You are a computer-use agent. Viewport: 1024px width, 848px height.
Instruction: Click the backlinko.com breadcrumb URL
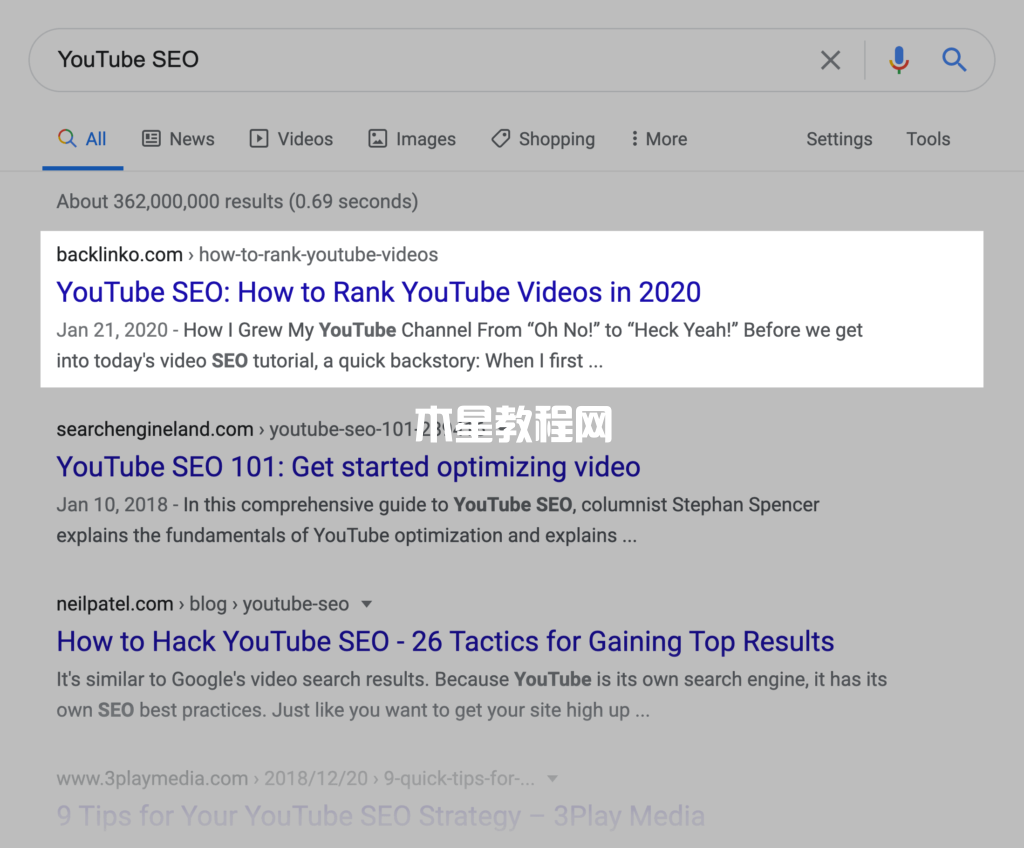[x=247, y=254]
